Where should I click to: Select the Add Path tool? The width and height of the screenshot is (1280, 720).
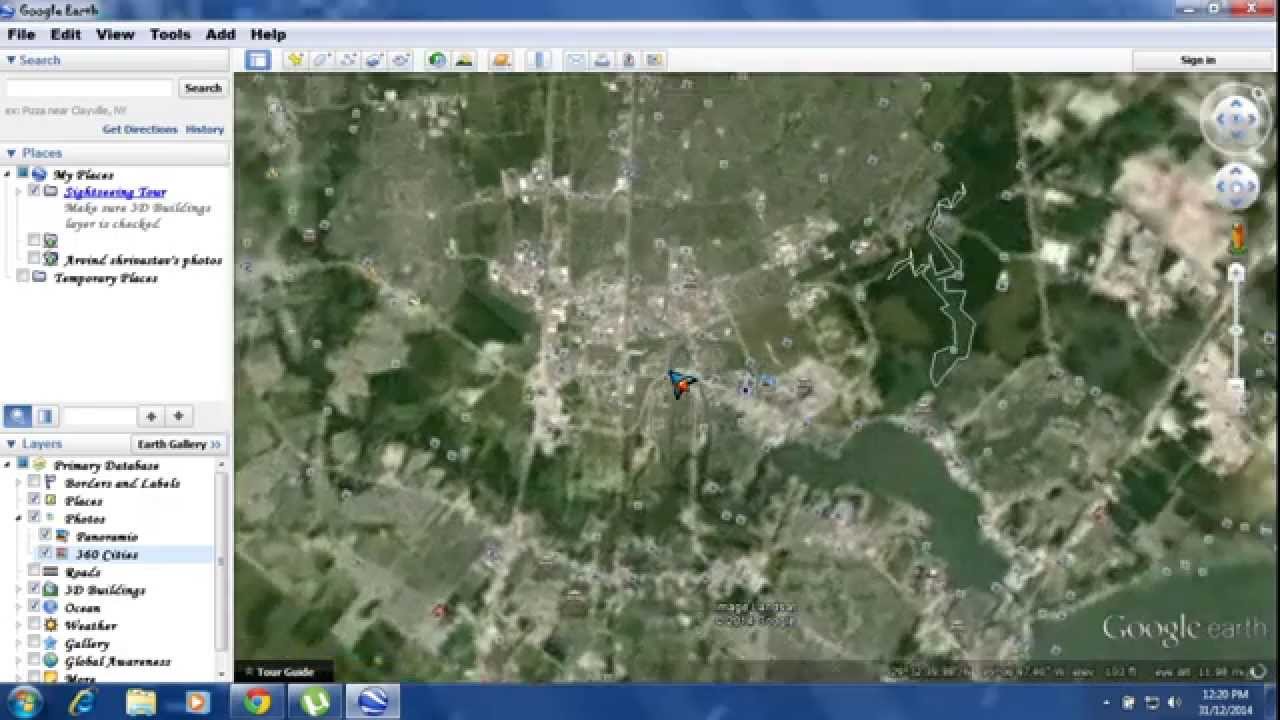(x=349, y=60)
